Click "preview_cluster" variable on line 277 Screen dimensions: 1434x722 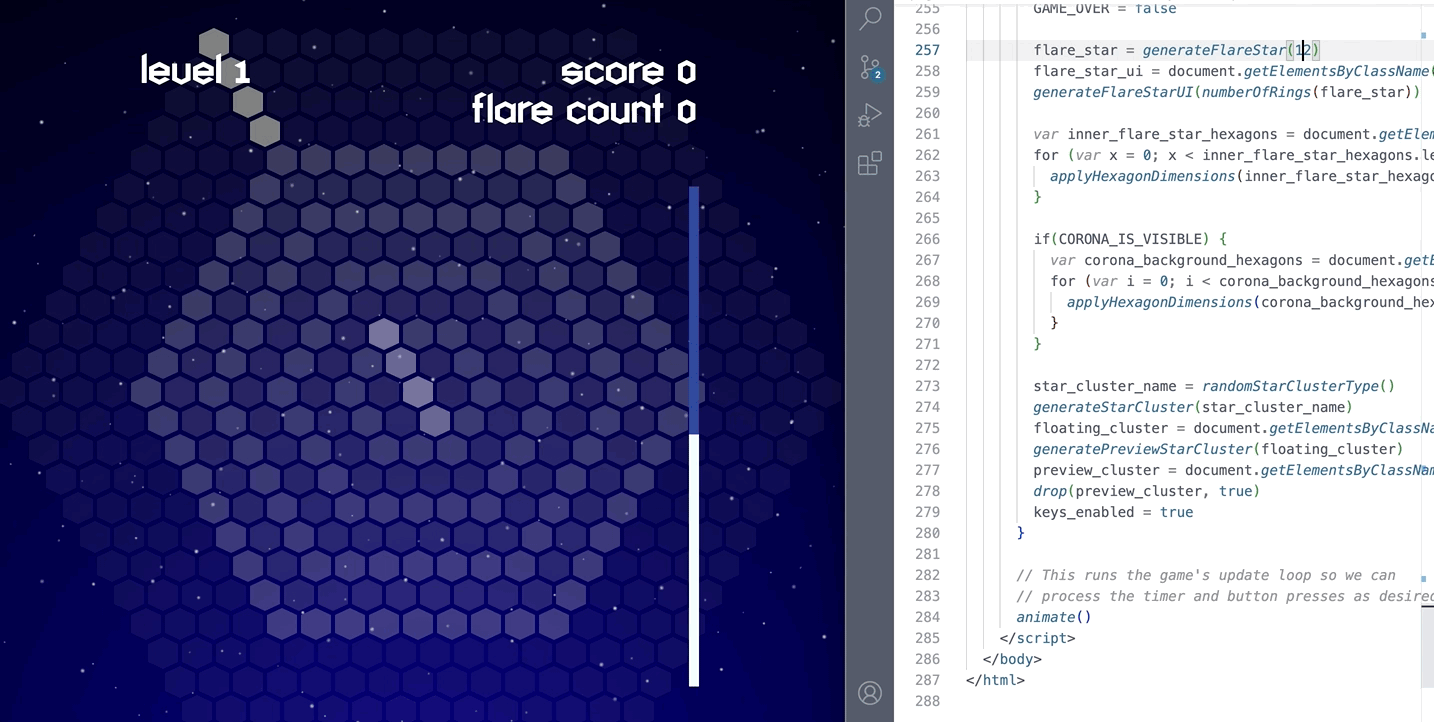(x=1096, y=470)
